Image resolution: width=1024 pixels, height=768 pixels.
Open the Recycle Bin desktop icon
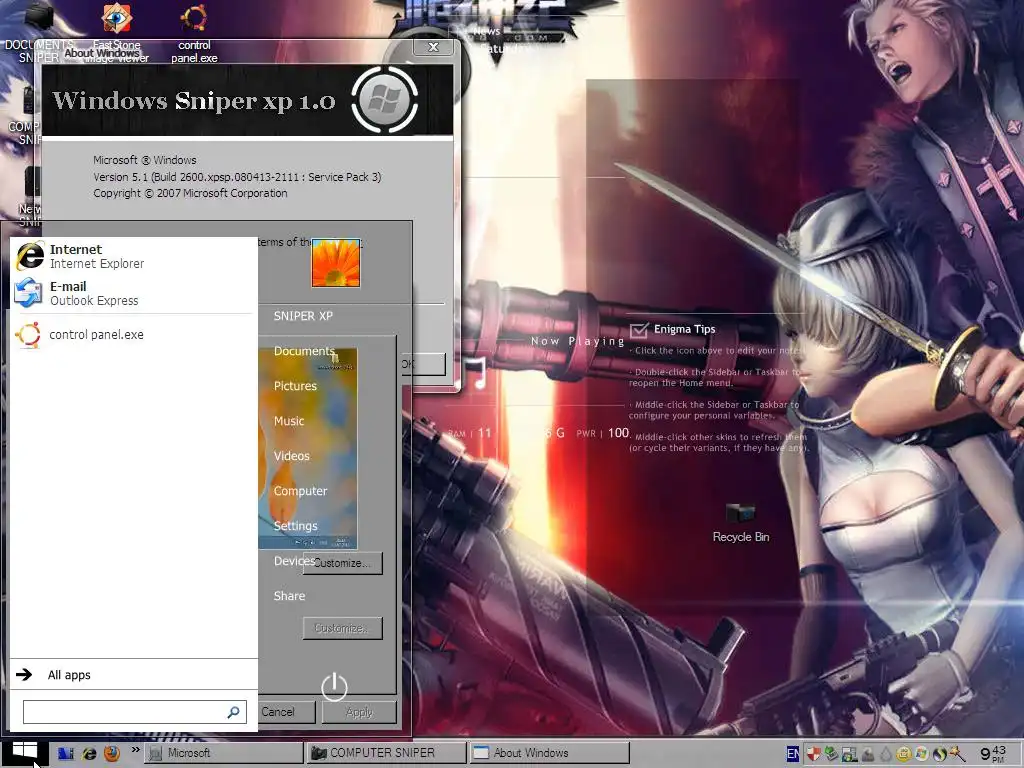[741, 523]
